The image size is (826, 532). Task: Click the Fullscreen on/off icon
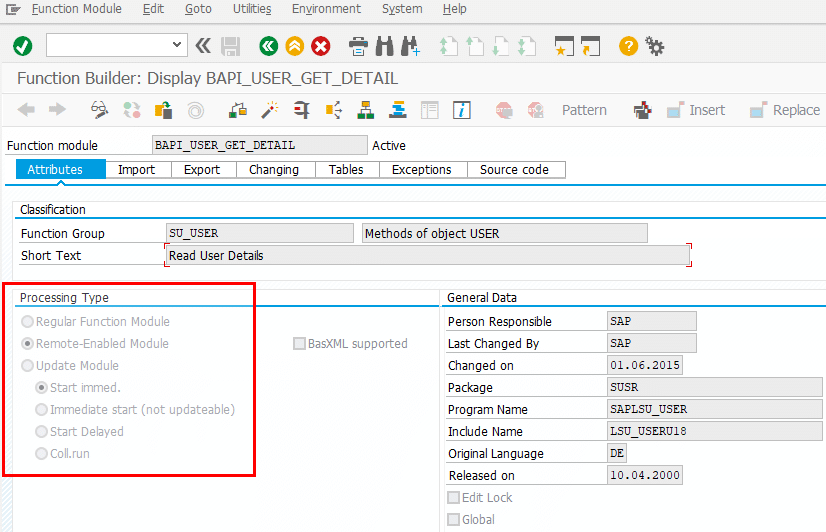(x=430, y=110)
